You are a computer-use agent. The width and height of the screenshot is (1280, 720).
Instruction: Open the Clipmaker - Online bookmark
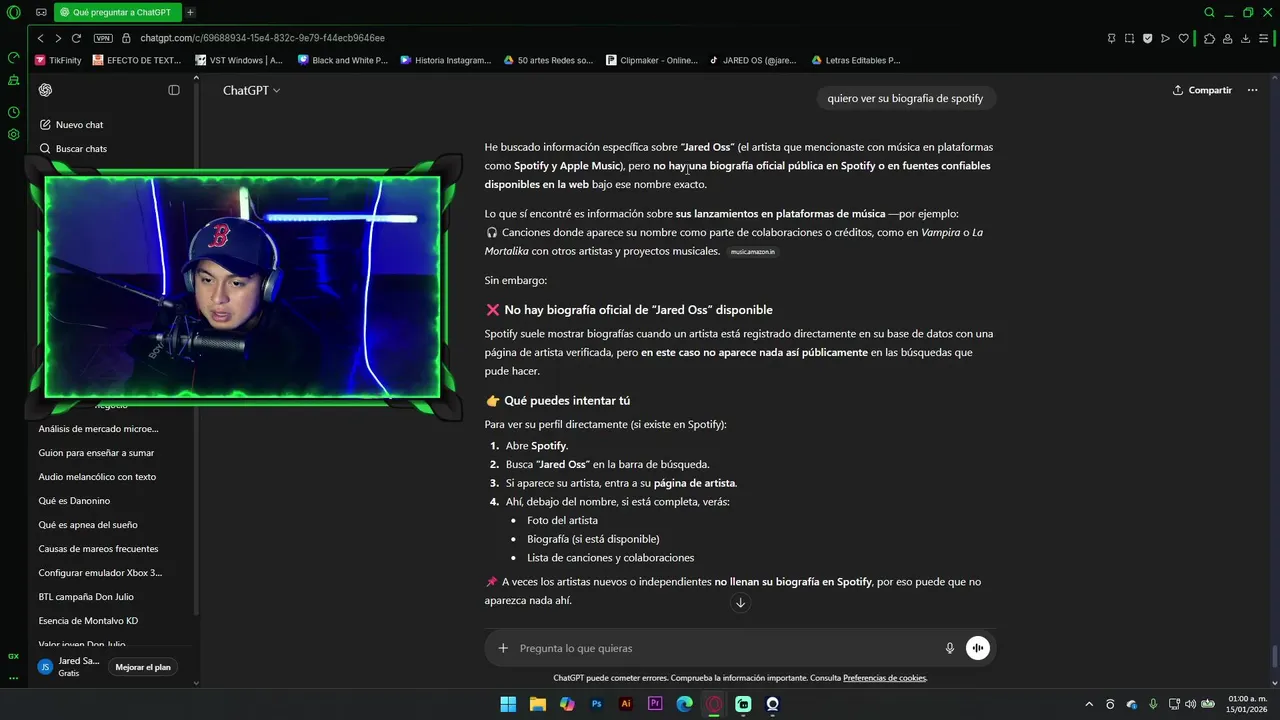point(652,60)
